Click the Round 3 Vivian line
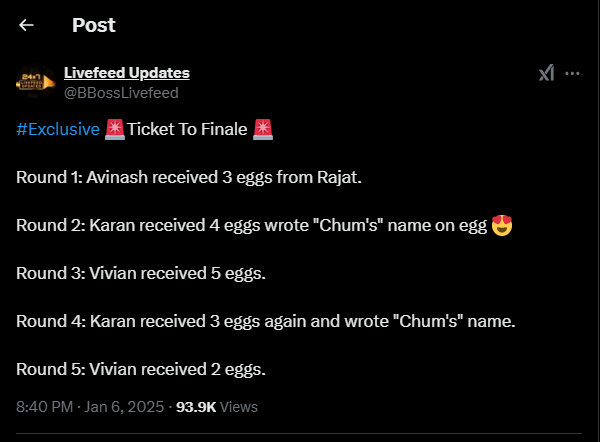Viewport: 600px width, 442px height. [141, 274]
